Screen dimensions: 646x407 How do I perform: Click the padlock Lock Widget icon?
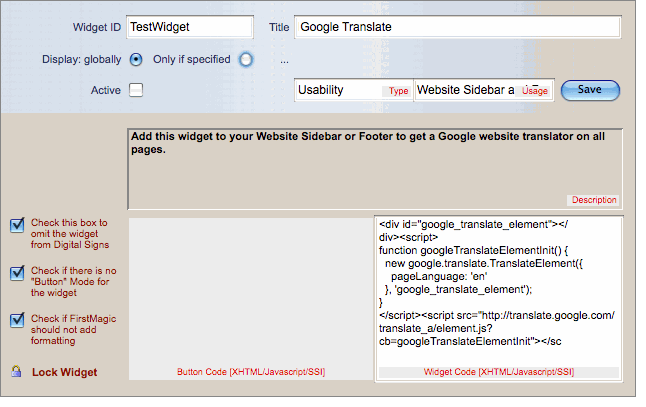click(16, 372)
